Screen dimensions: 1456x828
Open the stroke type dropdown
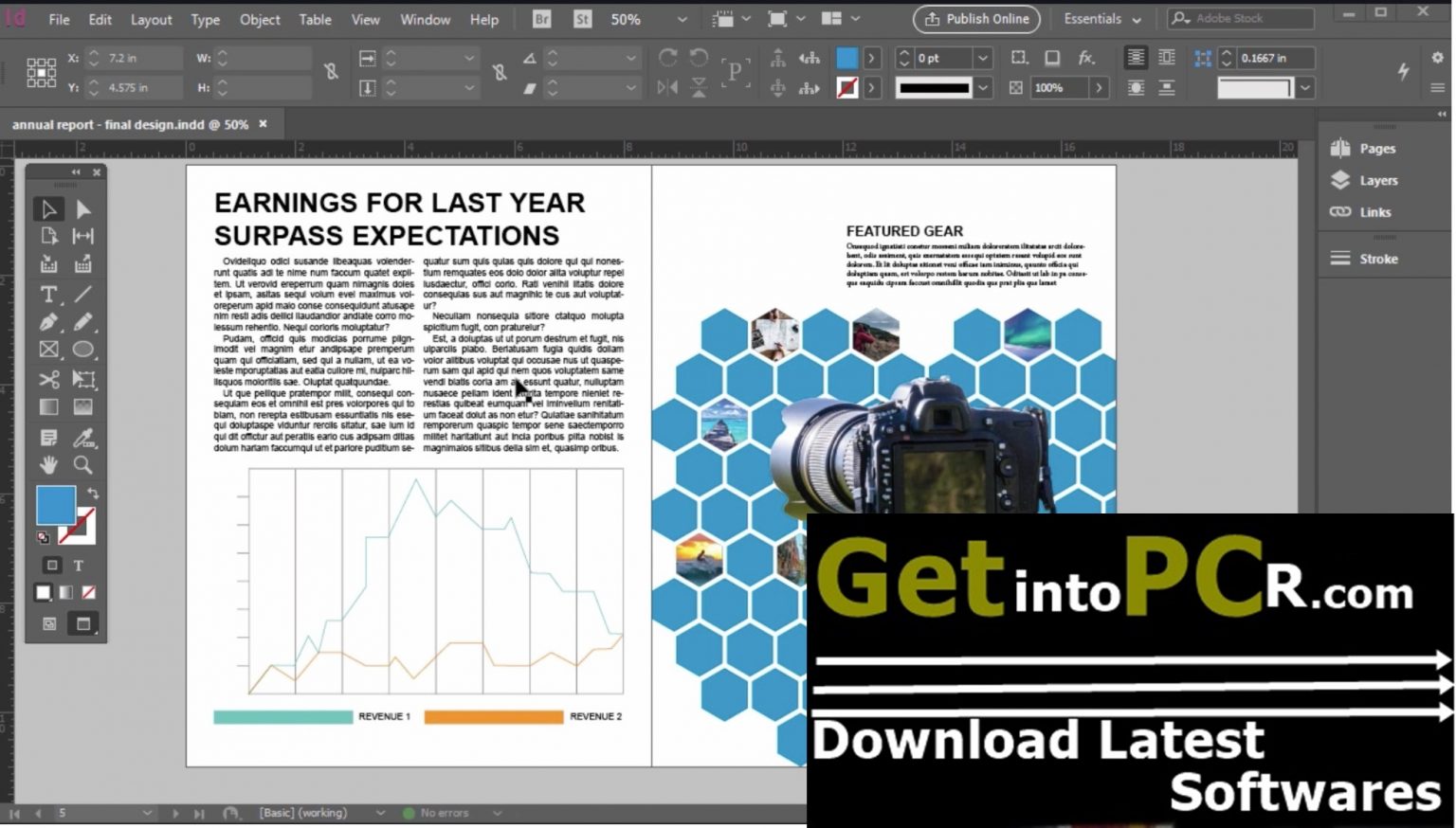point(983,87)
